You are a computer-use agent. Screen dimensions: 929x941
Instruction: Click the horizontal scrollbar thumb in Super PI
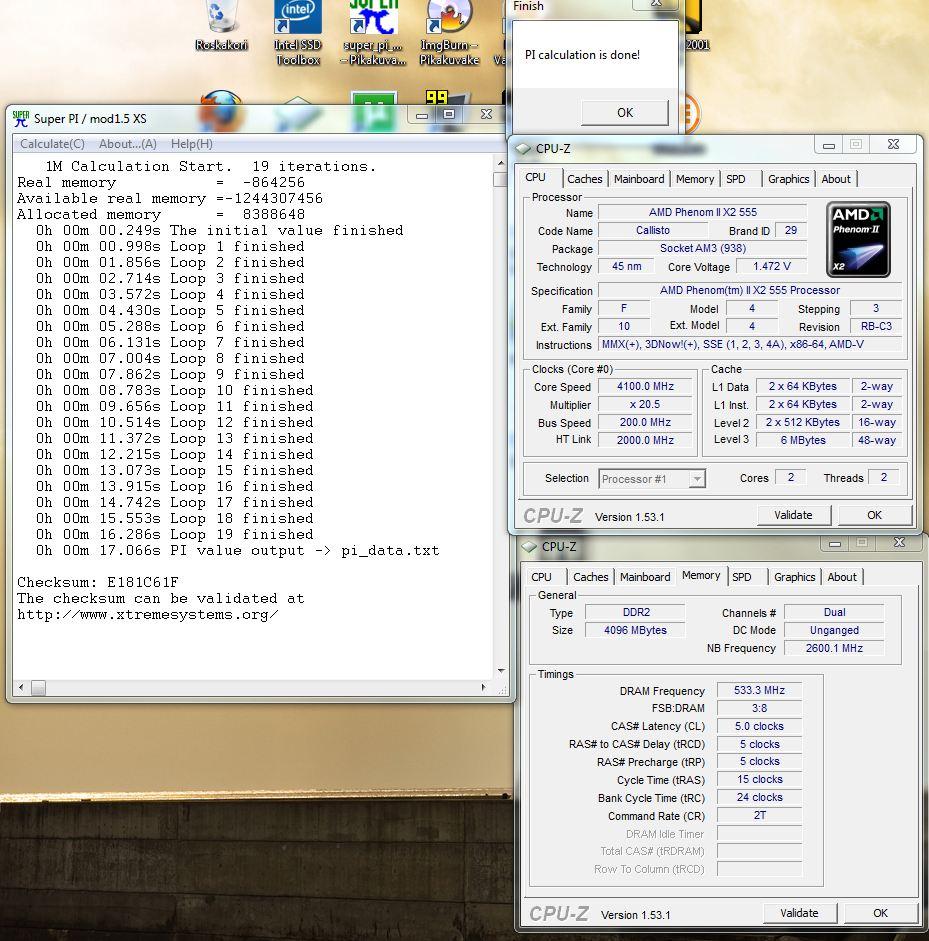[x=38, y=687]
